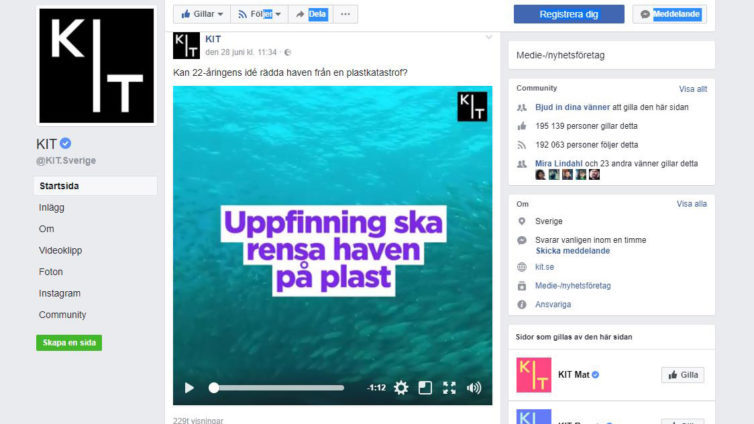The image size is (754, 424).
Task: Click the Registrera dig button
Action: pos(569,14)
